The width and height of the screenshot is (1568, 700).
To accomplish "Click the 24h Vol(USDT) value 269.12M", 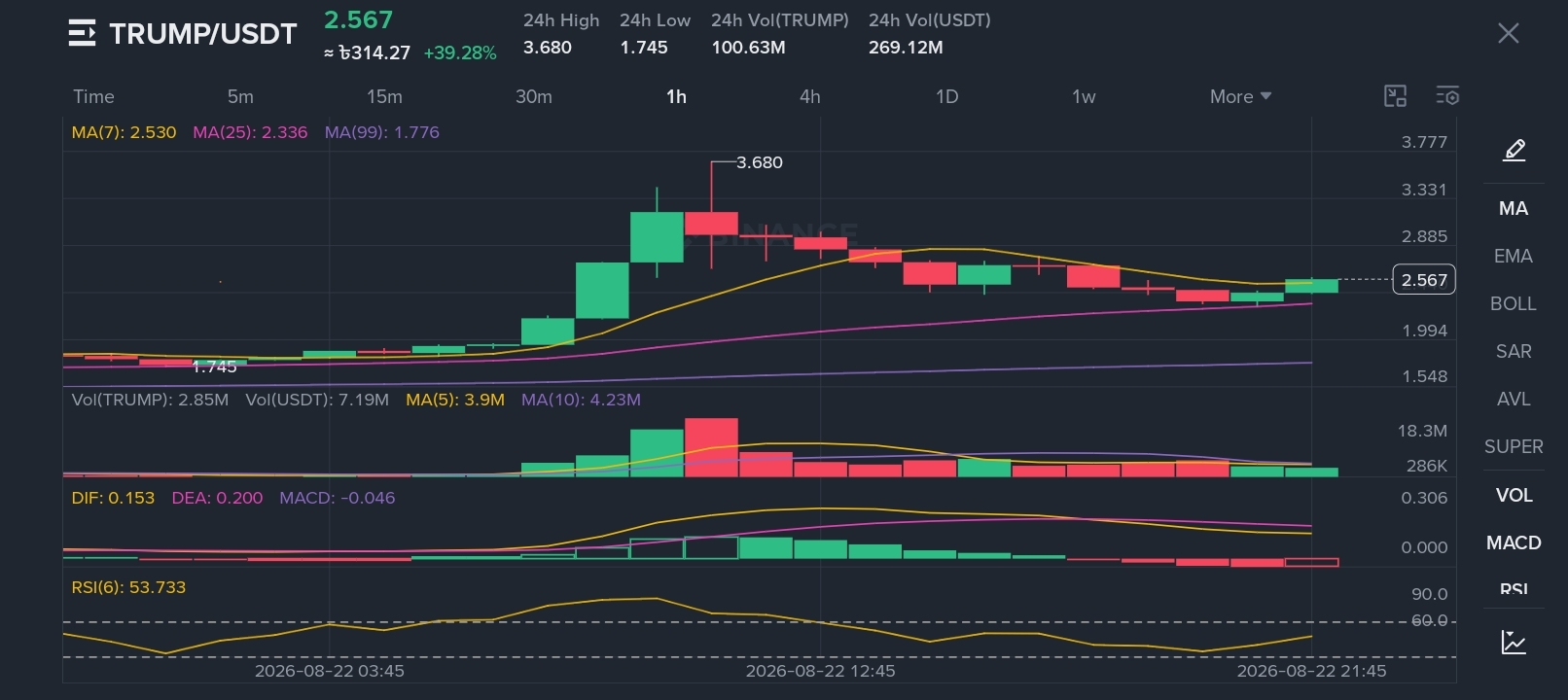I will tap(906, 48).
